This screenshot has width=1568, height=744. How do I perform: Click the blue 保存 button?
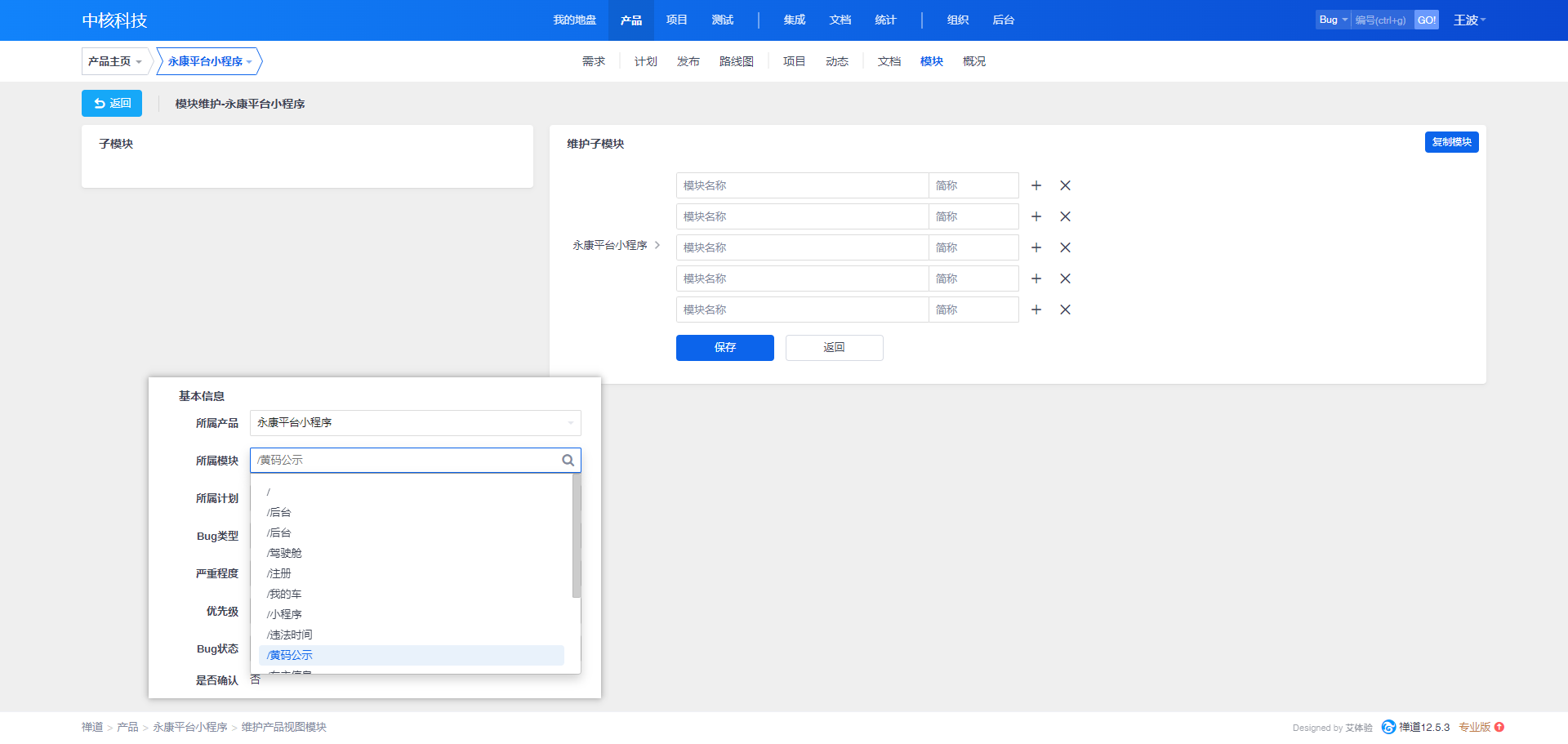tap(724, 348)
